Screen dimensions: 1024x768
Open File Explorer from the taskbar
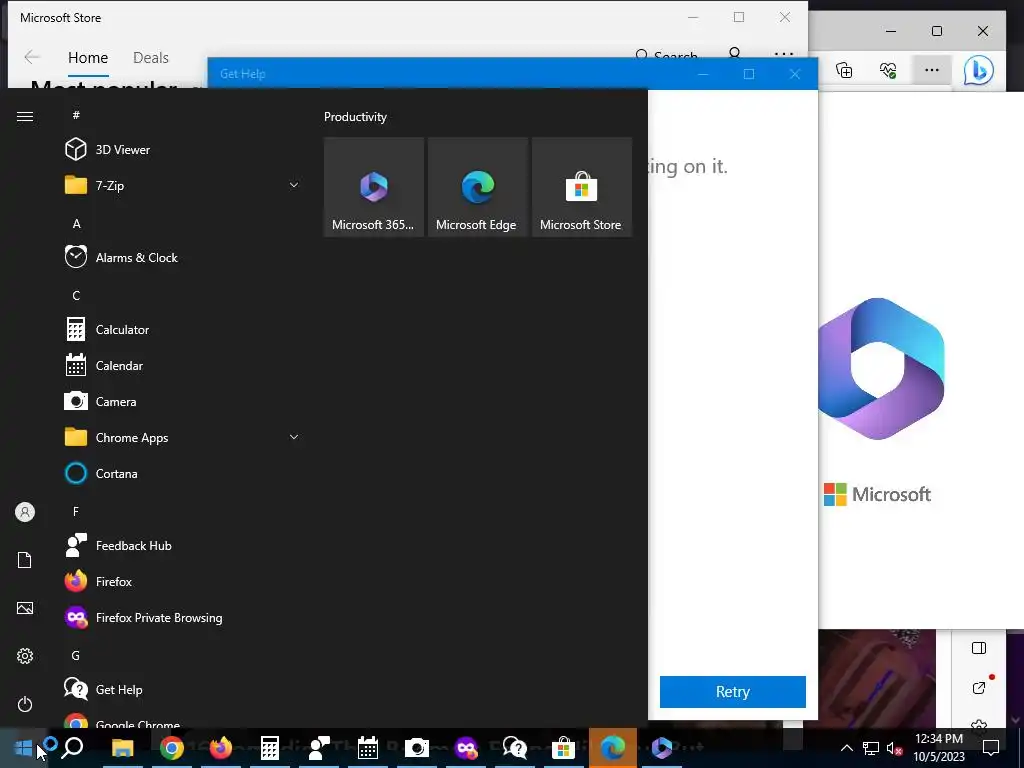coord(122,748)
